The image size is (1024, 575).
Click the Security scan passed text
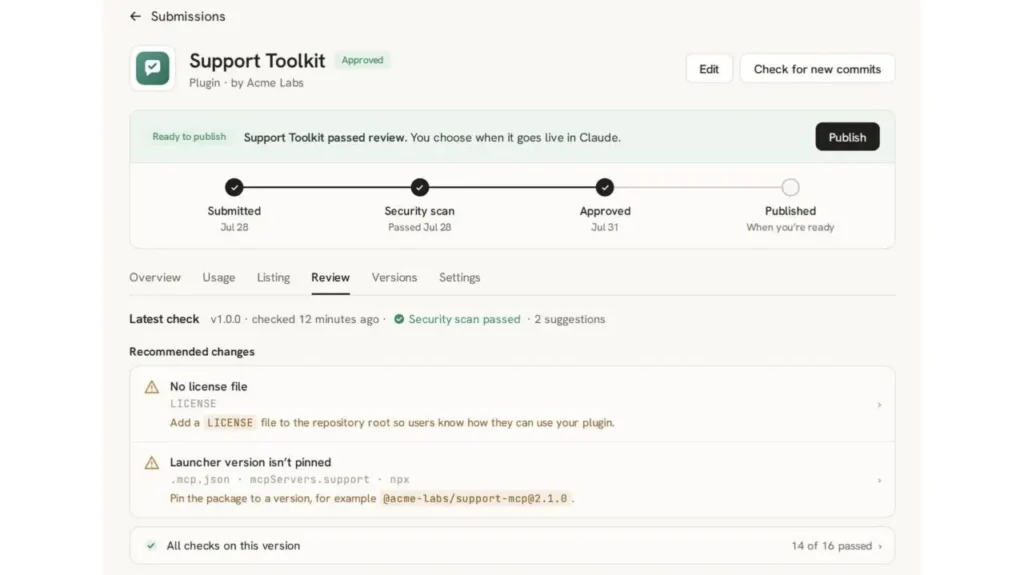[x=464, y=319]
